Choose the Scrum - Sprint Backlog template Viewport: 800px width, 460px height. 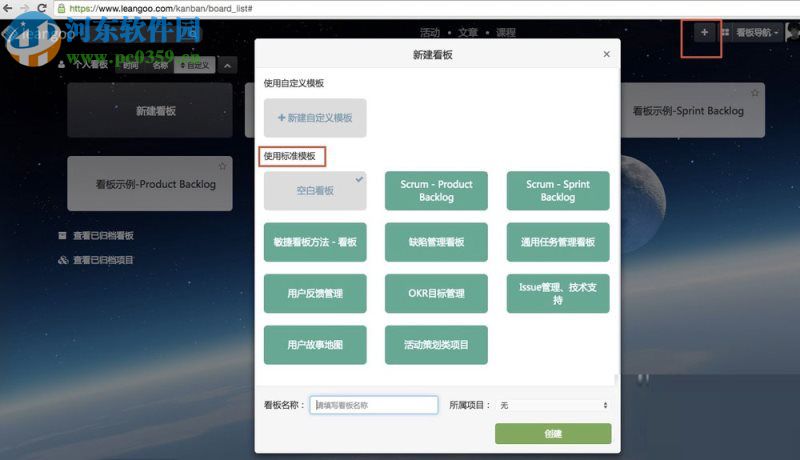[558, 191]
